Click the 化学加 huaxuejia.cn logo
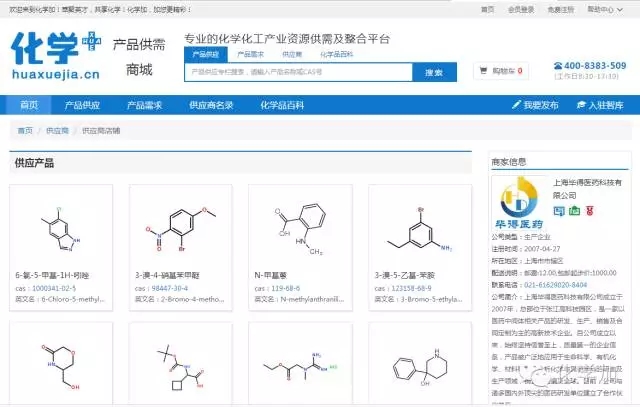This screenshot has height=407, width=640. point(56,56)
